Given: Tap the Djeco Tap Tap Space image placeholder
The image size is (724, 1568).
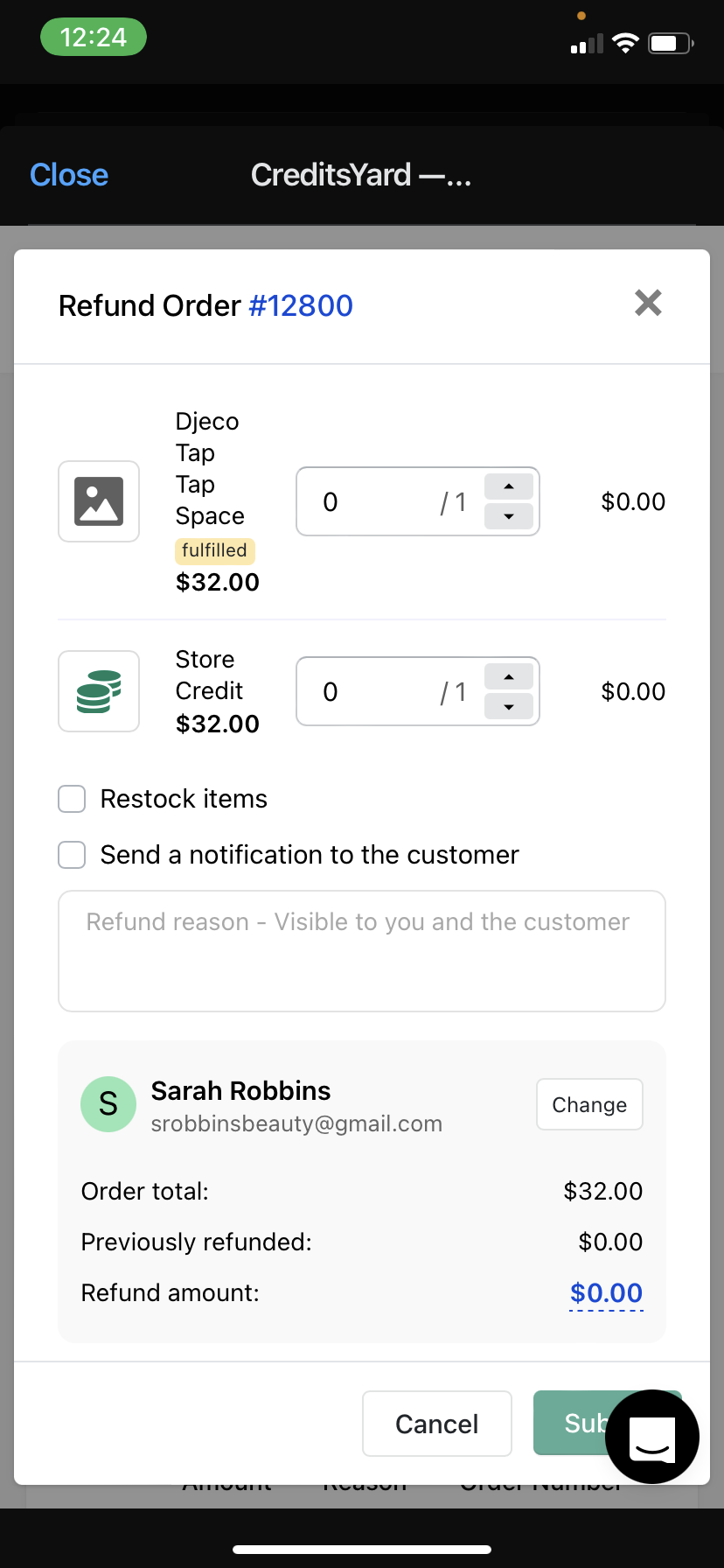Looking at the screenshot, I should [x=99, y=501].
